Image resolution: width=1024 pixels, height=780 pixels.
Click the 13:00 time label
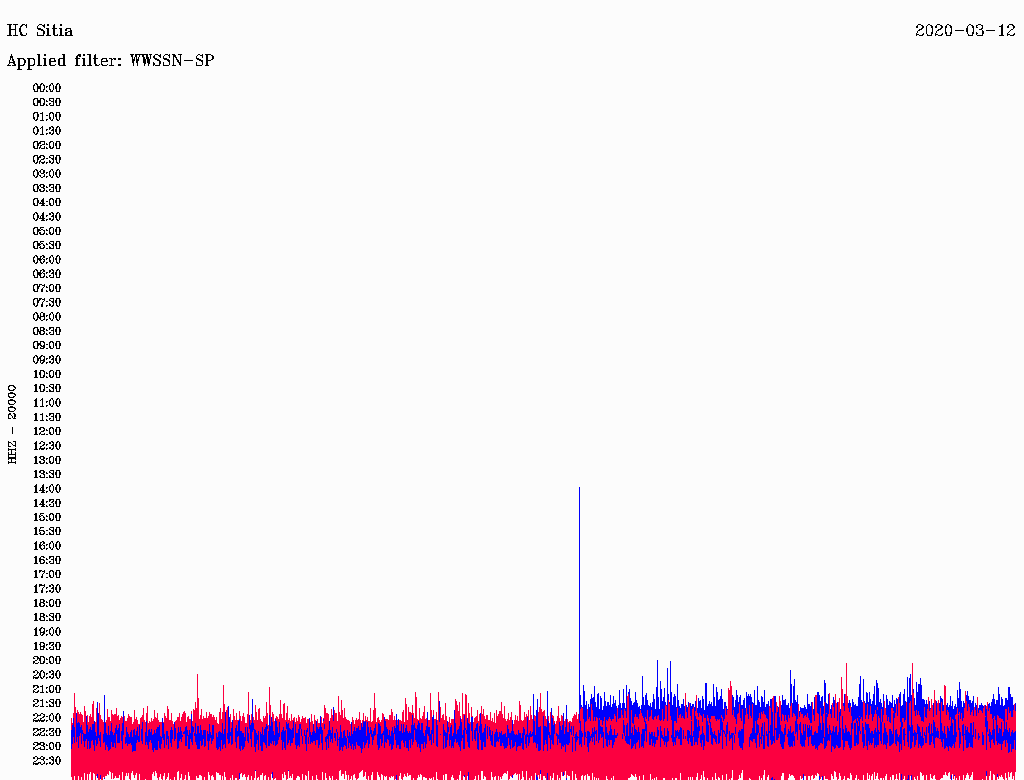point(47,460)
